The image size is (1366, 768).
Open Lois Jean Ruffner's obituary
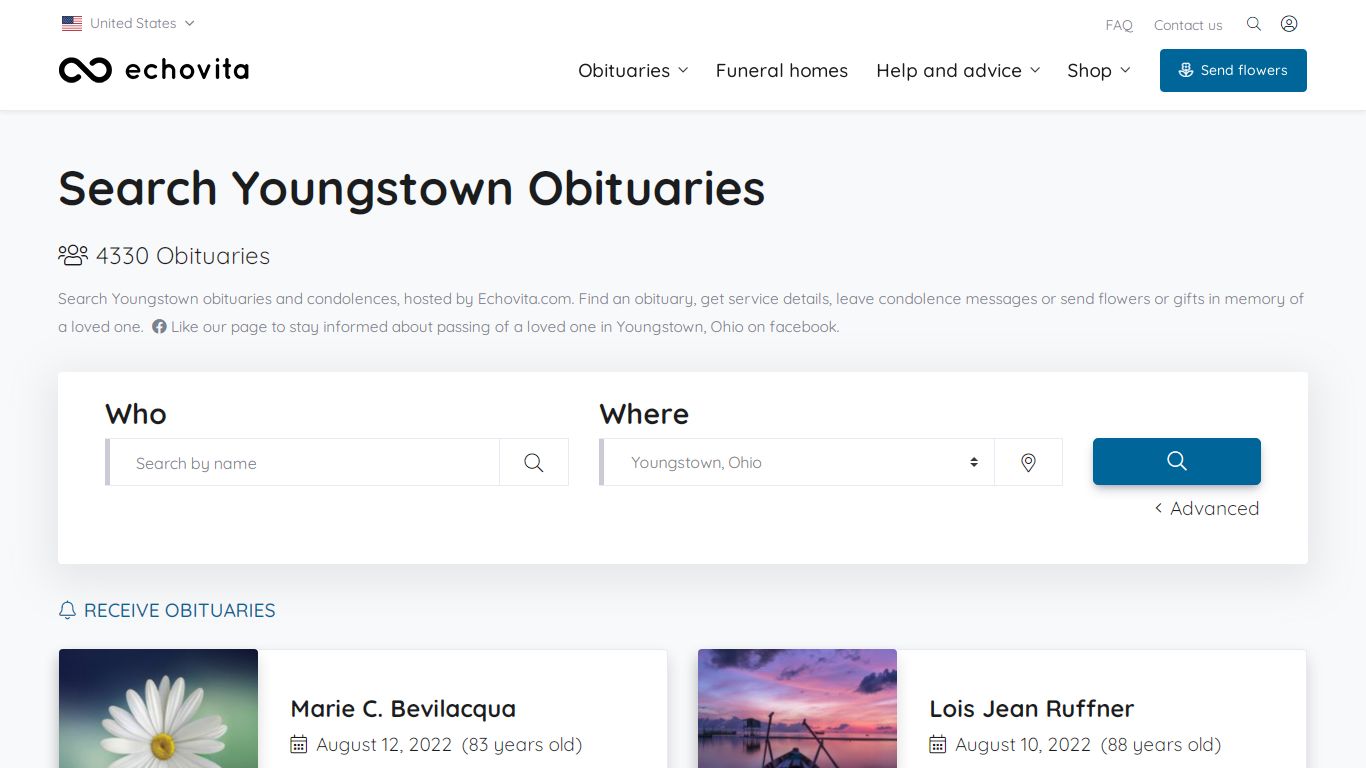click(x=1032, y=708)
